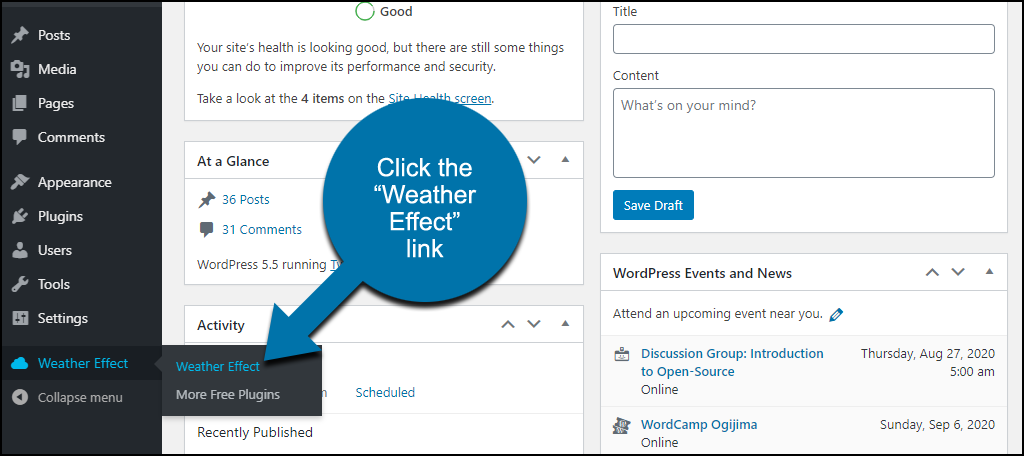1024x456 pixels.
Task: Click the Plugins plug icon
Action: pyautogui.click(x=20, y=216)
